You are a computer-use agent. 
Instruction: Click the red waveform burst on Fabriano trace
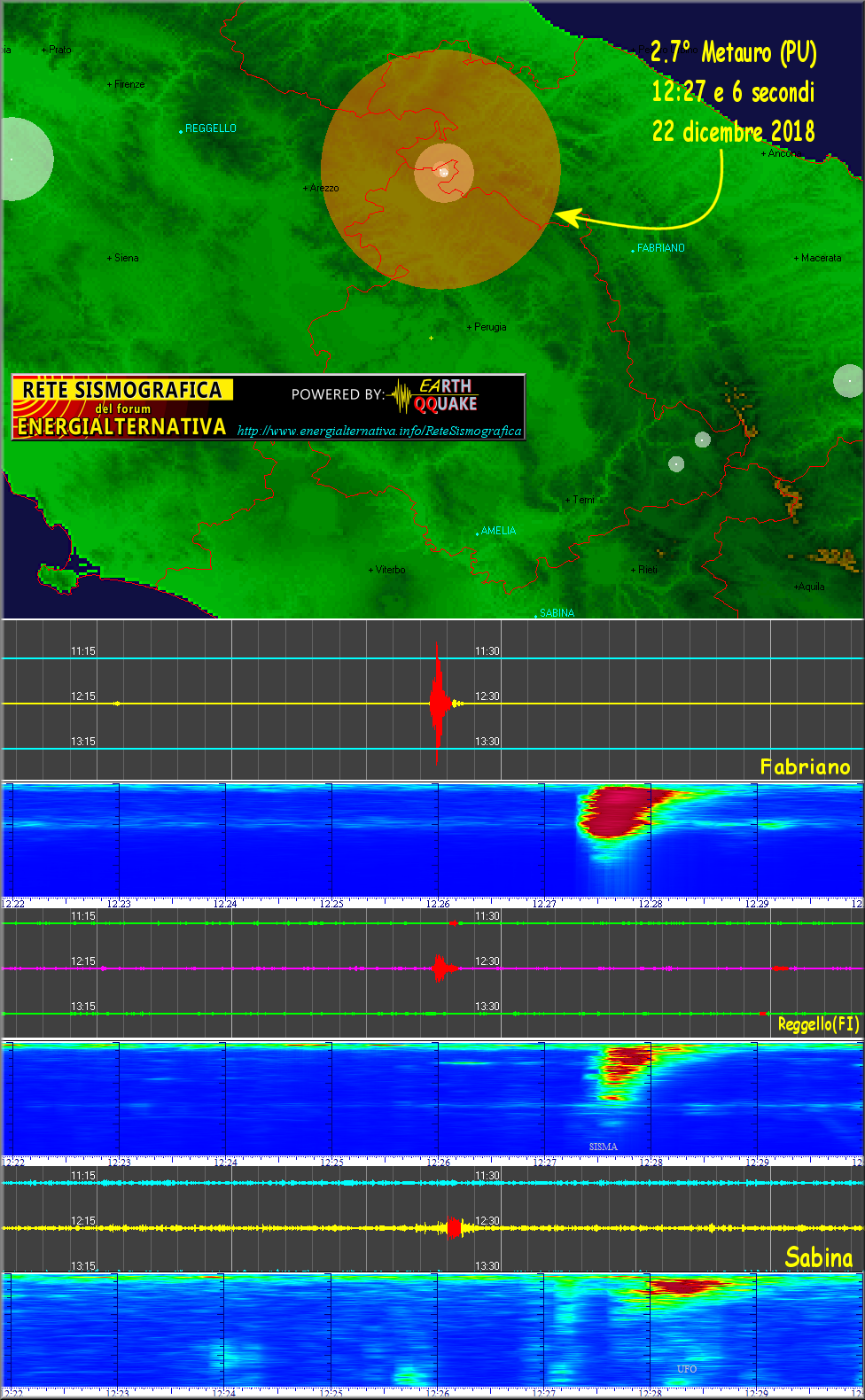438,703
